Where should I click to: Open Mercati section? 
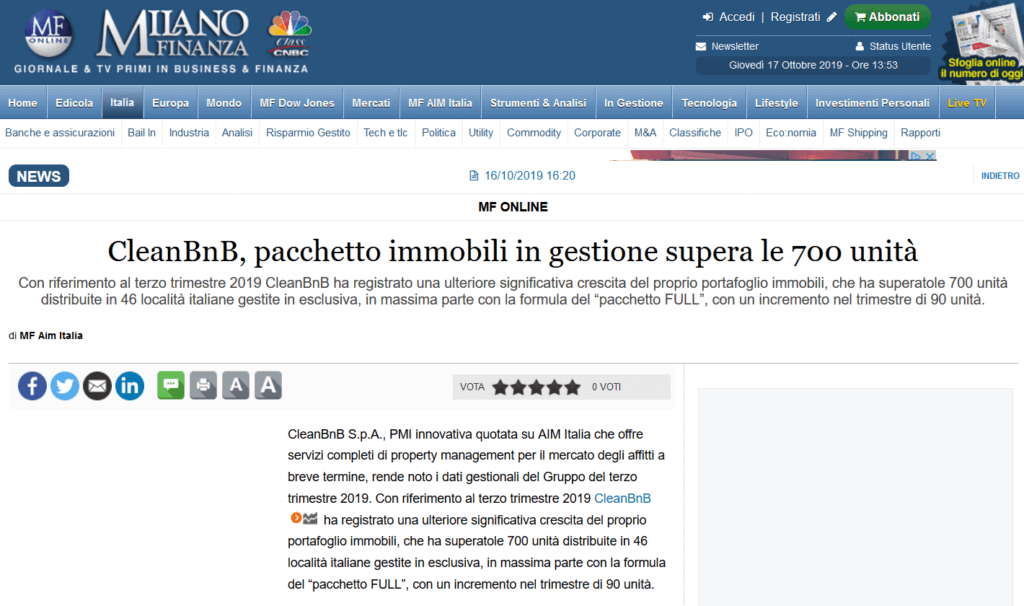coord(371,103)
